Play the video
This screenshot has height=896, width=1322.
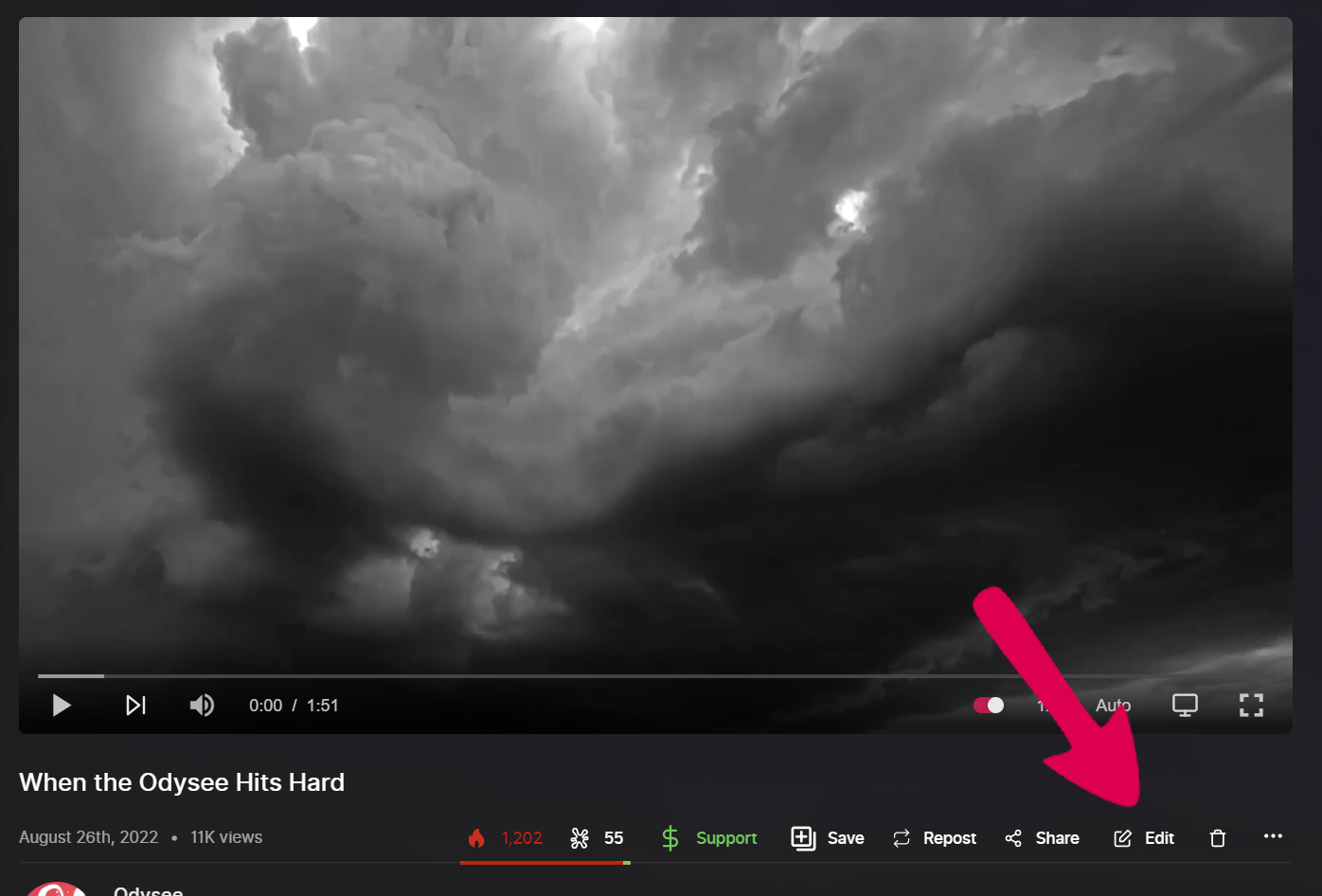62,706
